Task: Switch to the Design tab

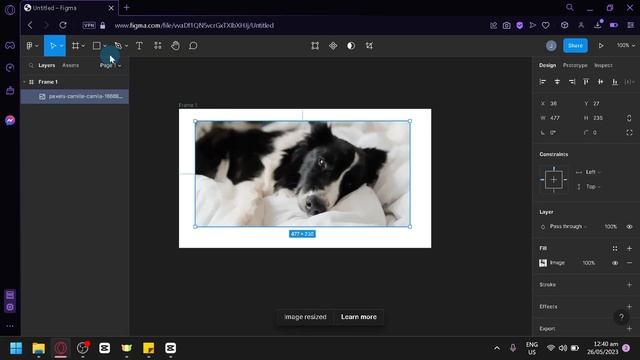Action: [x=547, y=65]
